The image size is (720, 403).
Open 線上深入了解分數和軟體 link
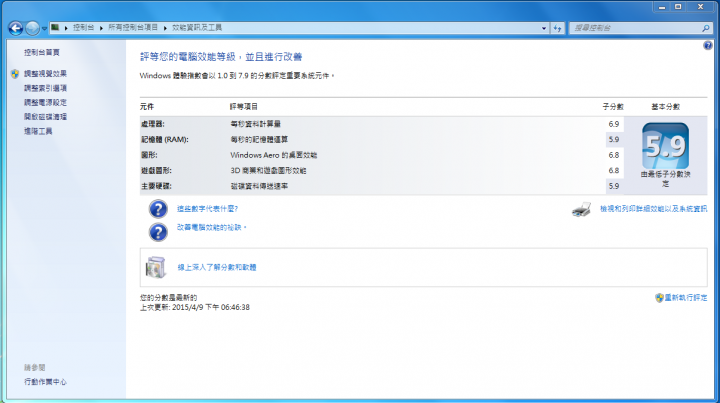coord(217,267)
